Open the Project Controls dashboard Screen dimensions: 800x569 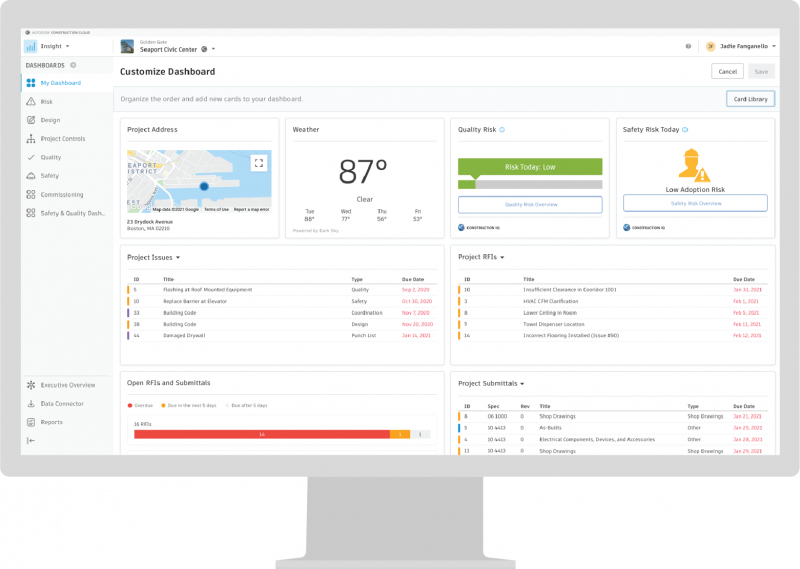tap(67, 139)
